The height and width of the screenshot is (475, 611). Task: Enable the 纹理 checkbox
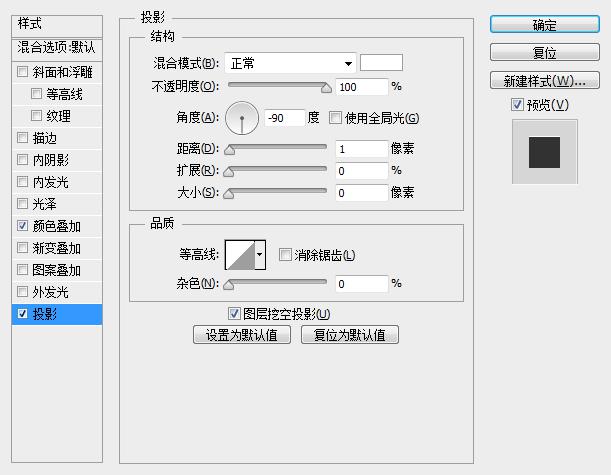point(36,115)
